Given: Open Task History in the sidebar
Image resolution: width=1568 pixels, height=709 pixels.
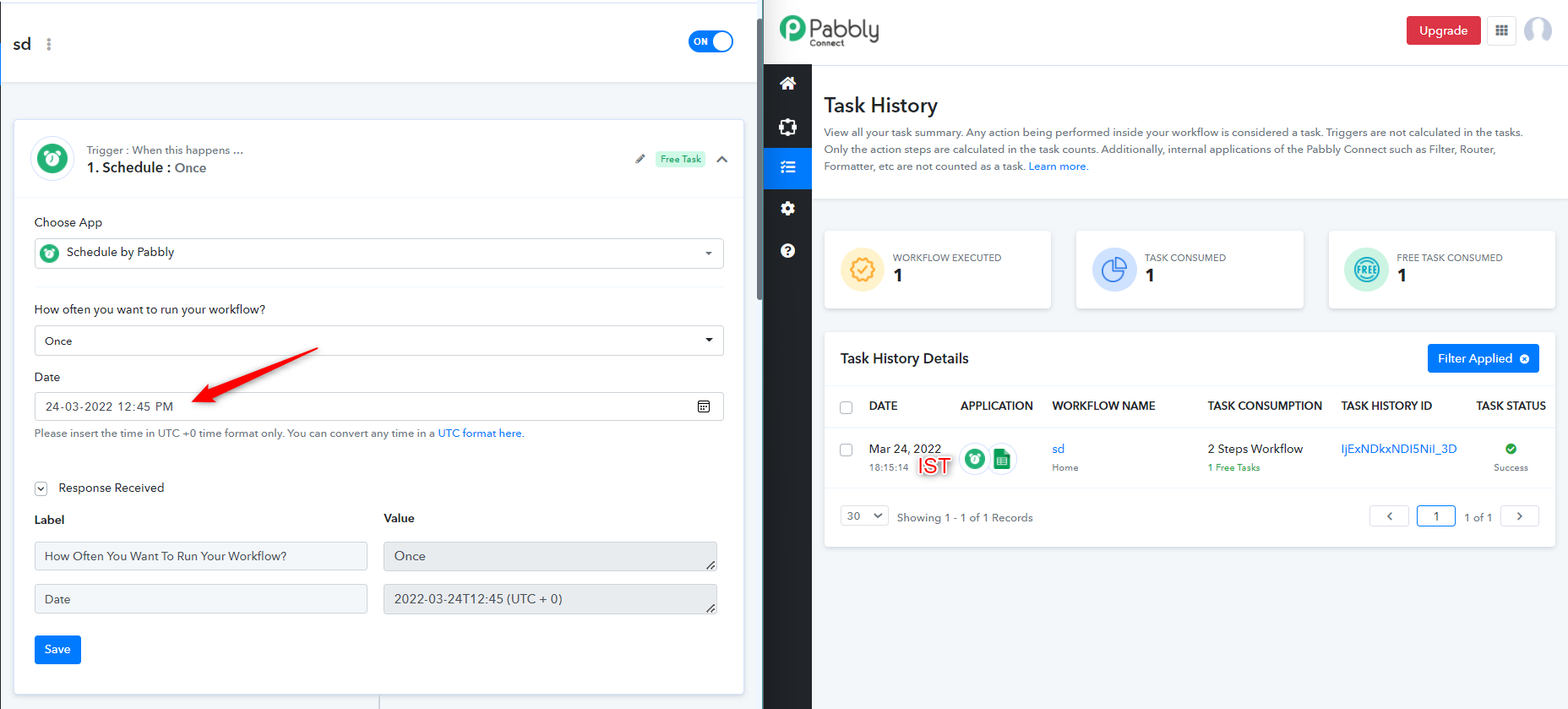Looking at the screenshot, I should tap(787, 167).
